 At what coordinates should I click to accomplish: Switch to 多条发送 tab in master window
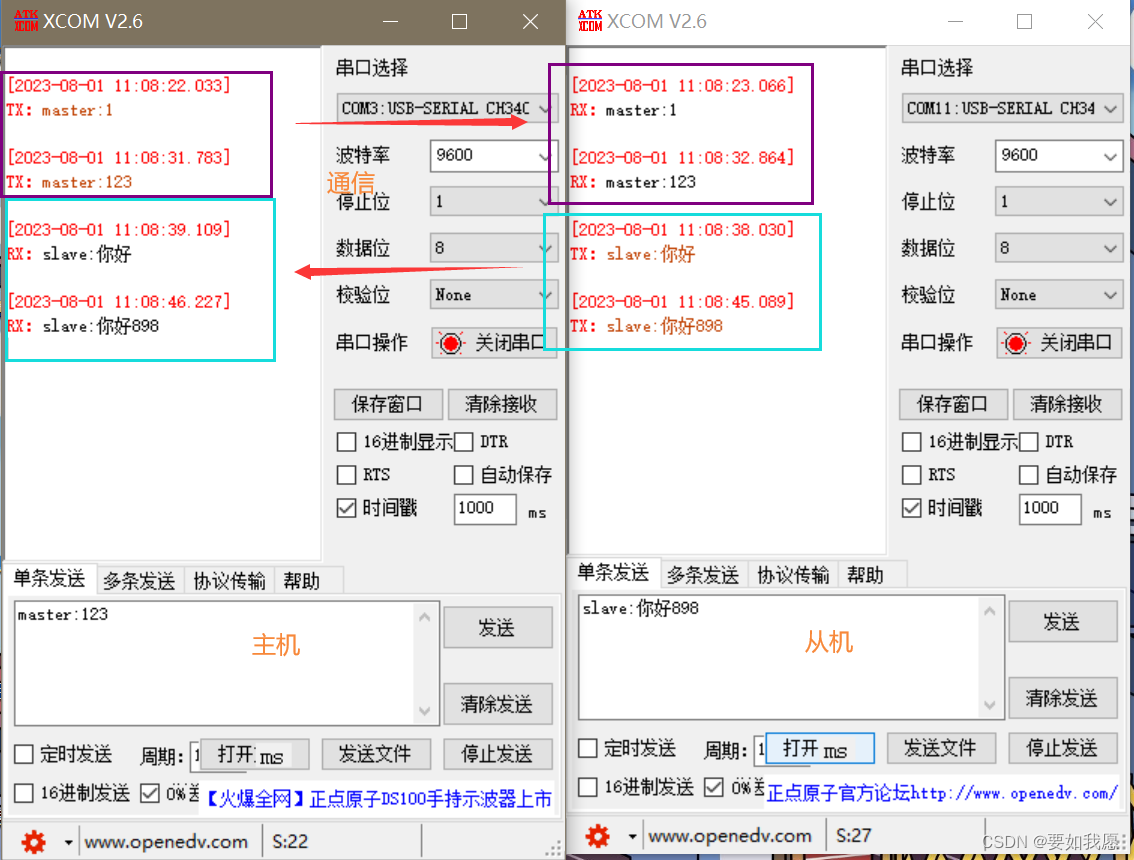[139, 581]
